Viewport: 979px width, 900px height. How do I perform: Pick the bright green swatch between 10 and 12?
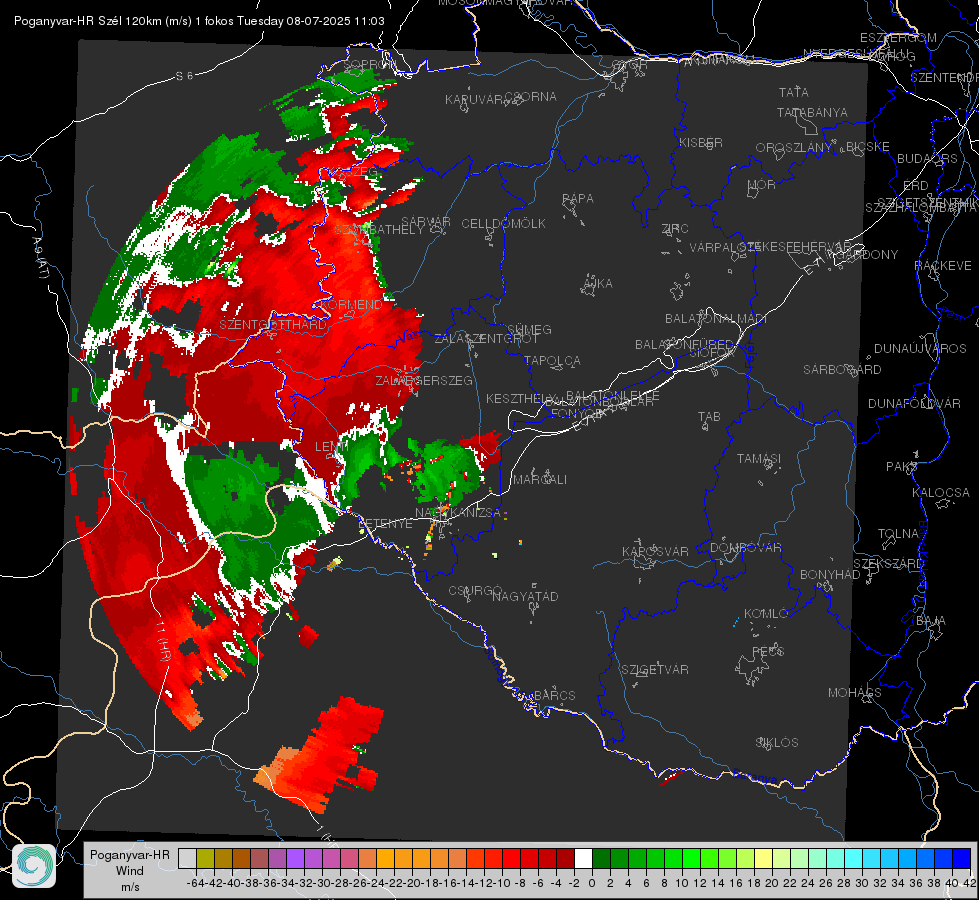click(x=691, y=858)
